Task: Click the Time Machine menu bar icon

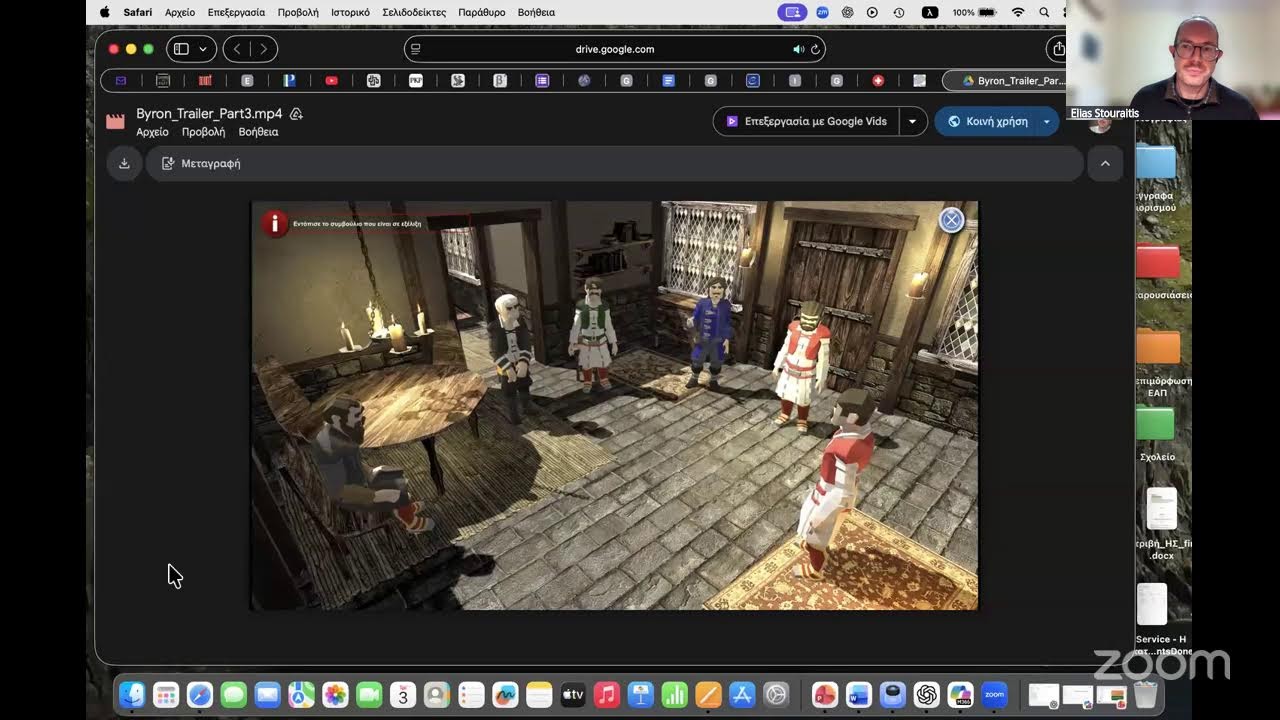Action: coord(898,12)
